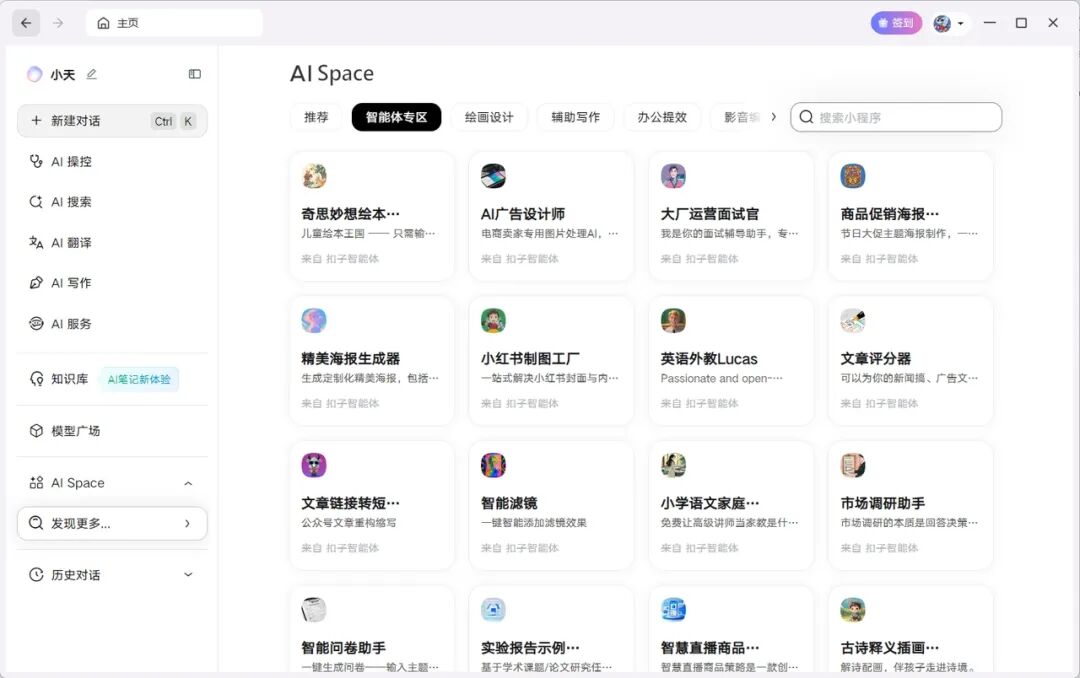Open the 小学语文家庭 agent icon
1080x678 pixels.
pyautogui.click(x=673, y=465)
